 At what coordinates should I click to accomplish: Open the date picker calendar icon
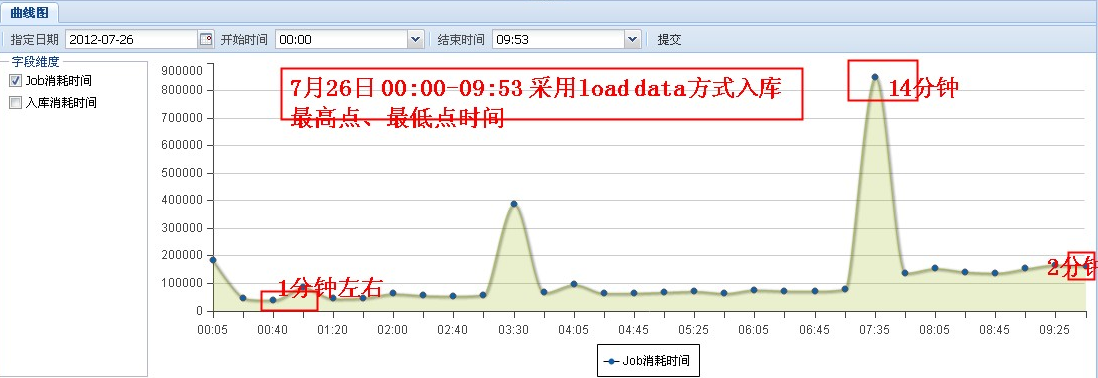point(206,40)
